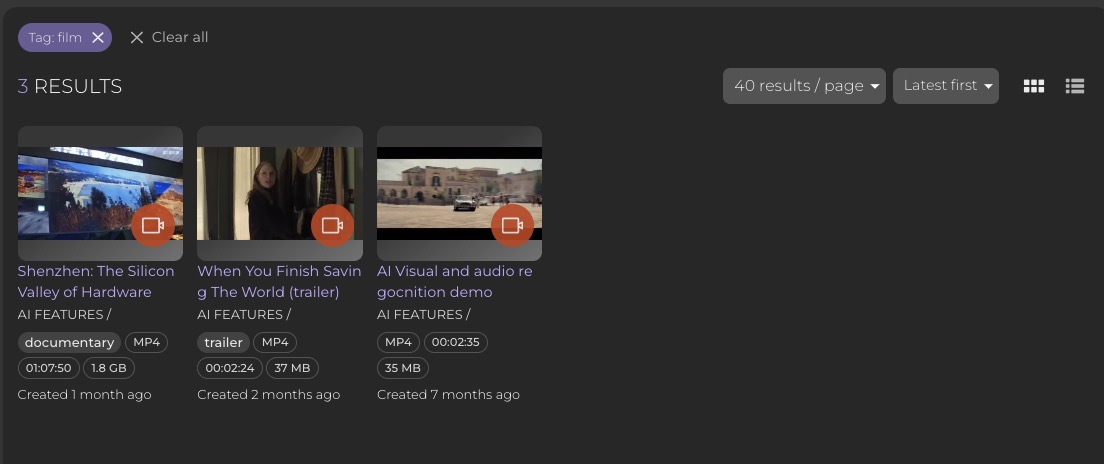Click AI FEATURES folder under trailer video
1104x464 pixels.
coord(240,314)
